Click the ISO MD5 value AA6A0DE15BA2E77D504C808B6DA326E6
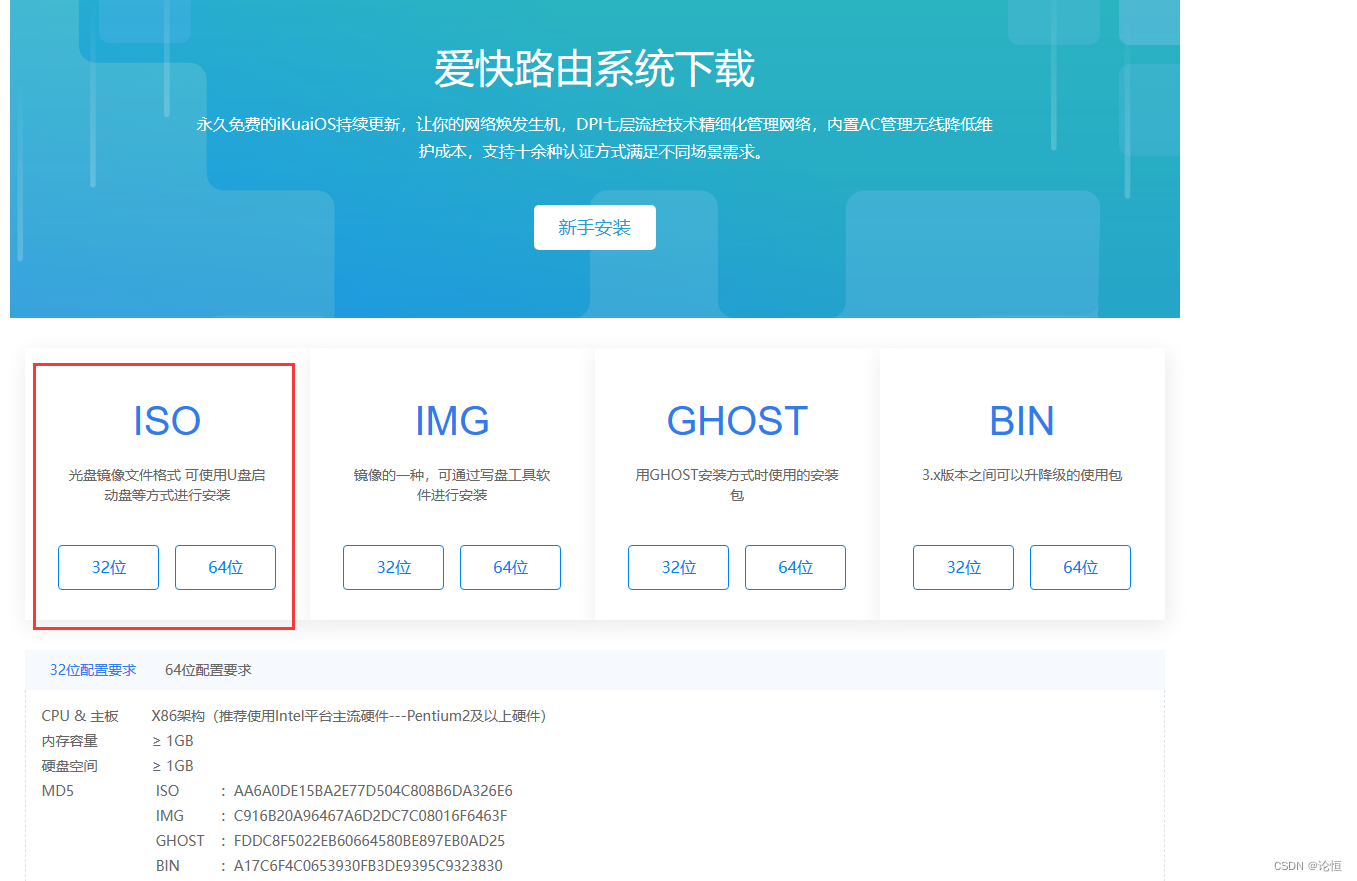Viewport: 1357px width, 881px height. [373, 791]
